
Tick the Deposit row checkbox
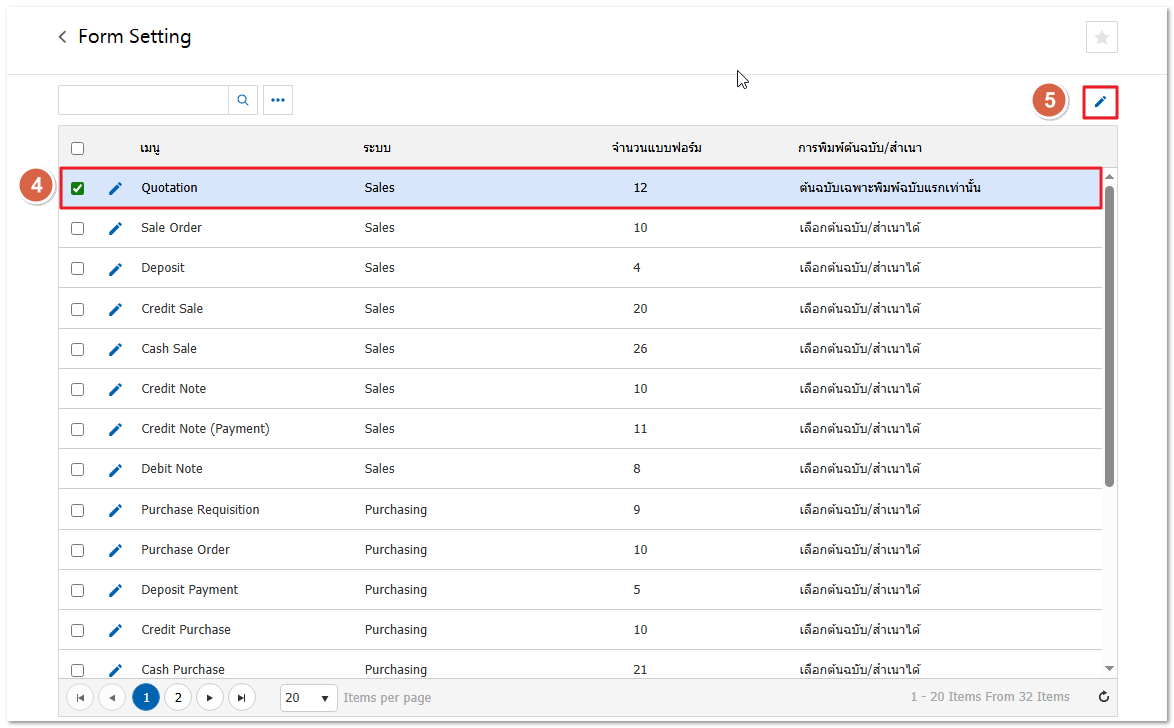(x=78, y=268)
